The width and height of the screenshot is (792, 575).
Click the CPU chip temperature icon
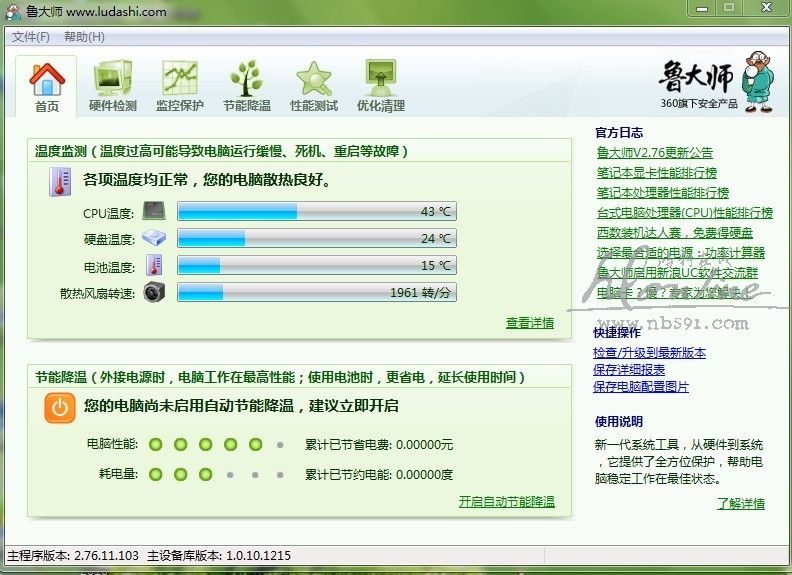click(x=154, y=212)
